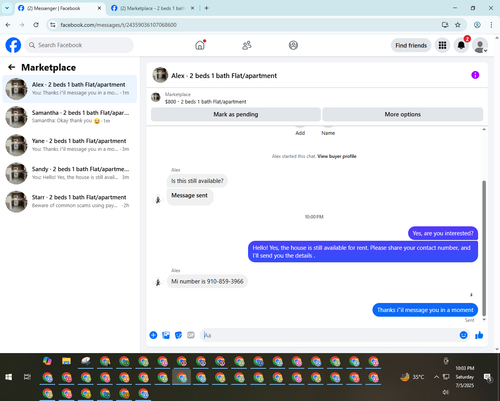This screenshot has width=500, height=401.
Task: Open the weather 35°C widget
Action: (x=413, y=377)
